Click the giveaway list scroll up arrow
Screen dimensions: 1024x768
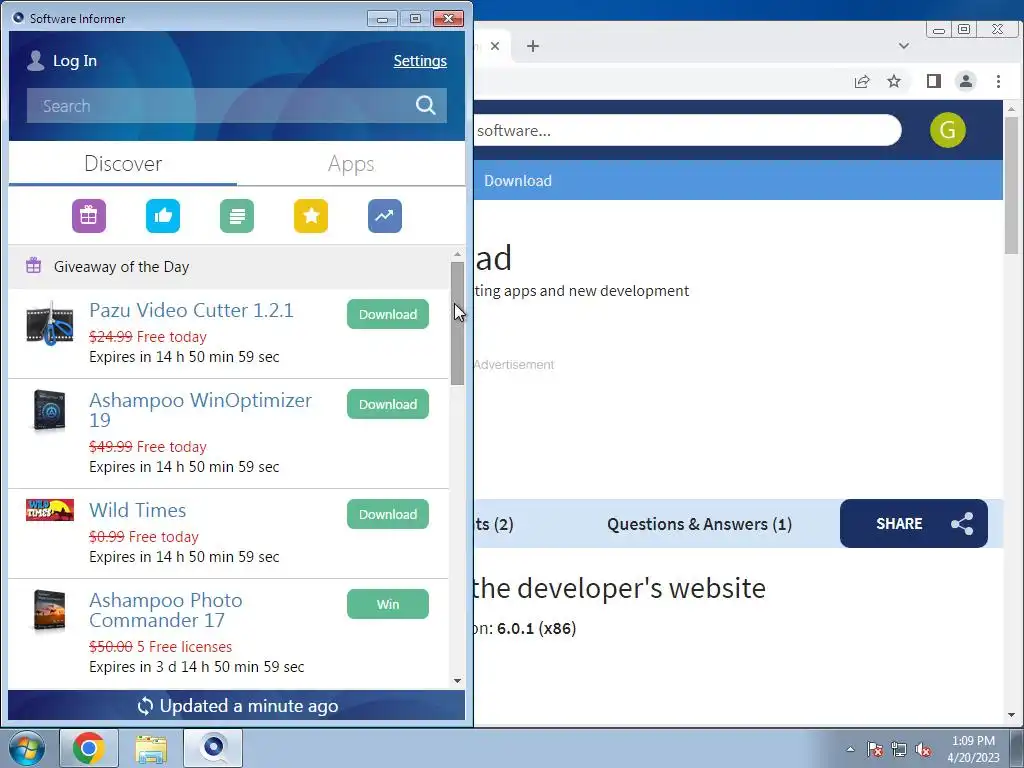[x=457, y=254]
